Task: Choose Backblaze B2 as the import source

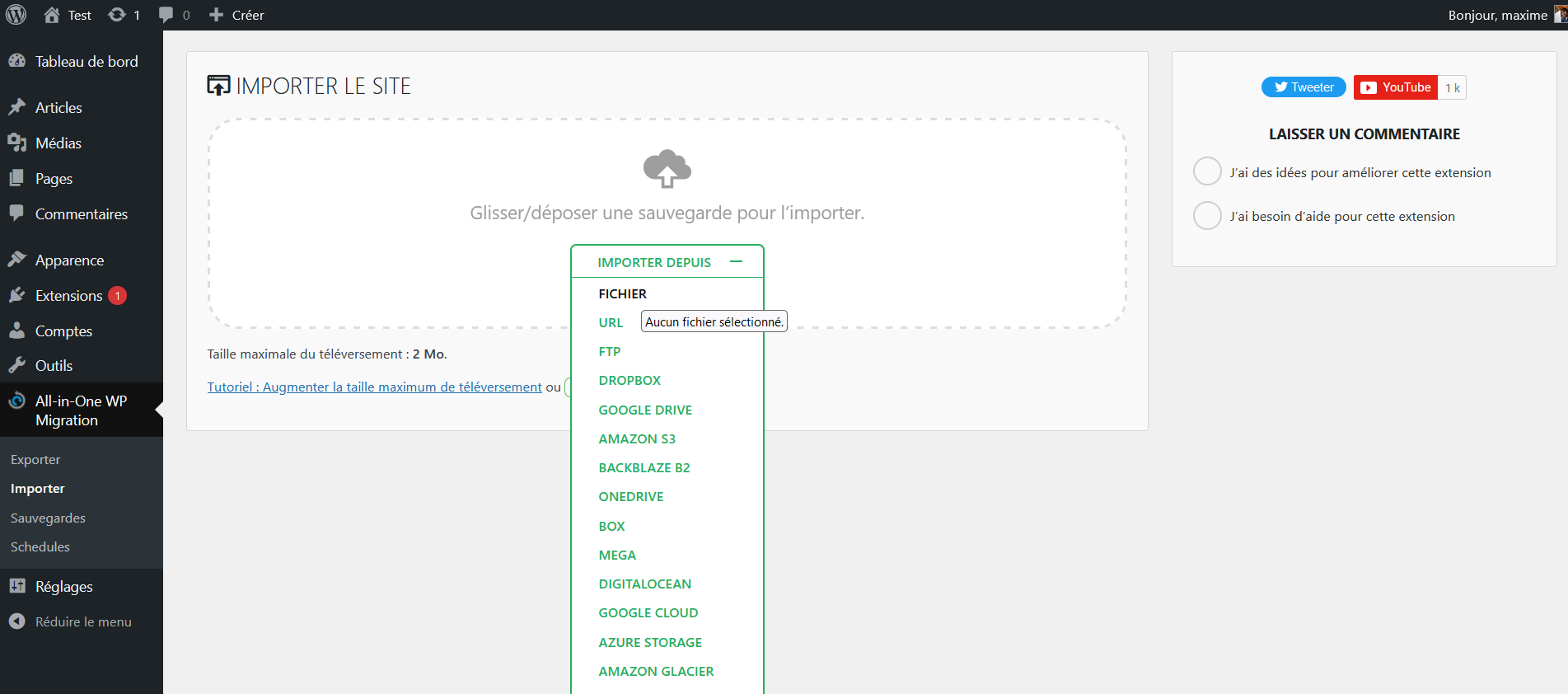Action: 644,467
